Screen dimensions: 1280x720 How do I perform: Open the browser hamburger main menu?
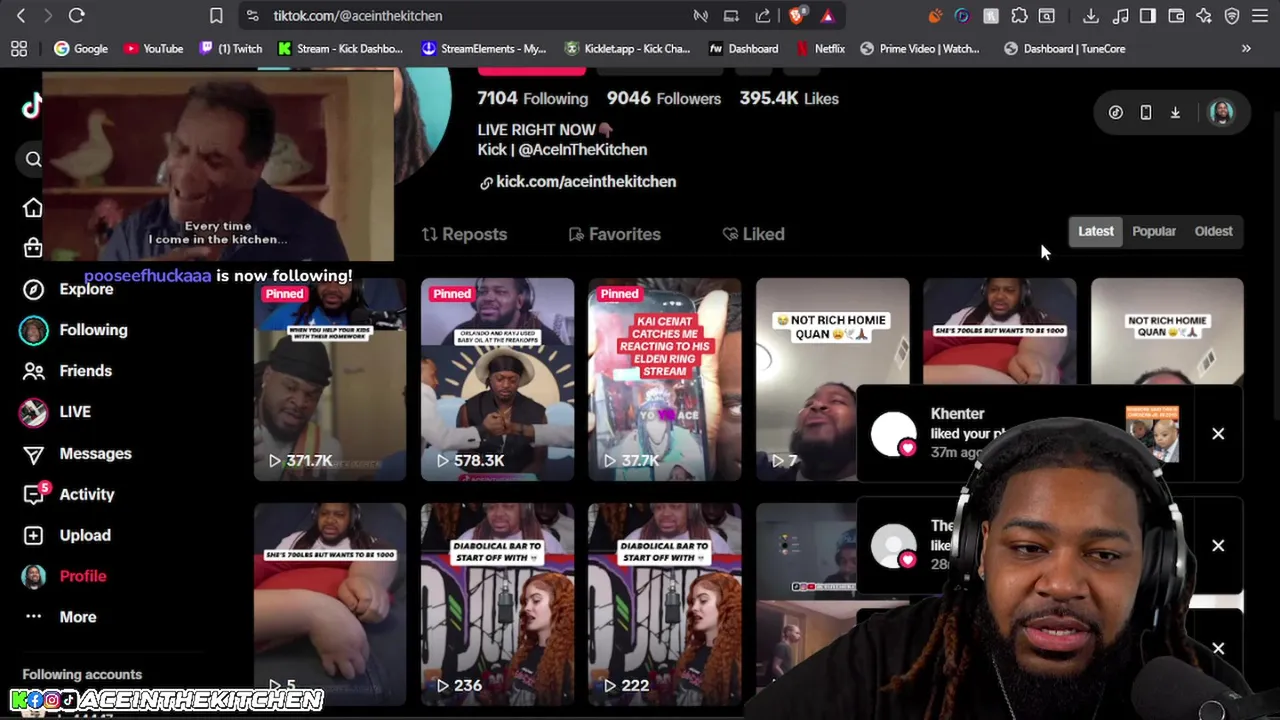pyautogui.click(x=1260, y=16)
